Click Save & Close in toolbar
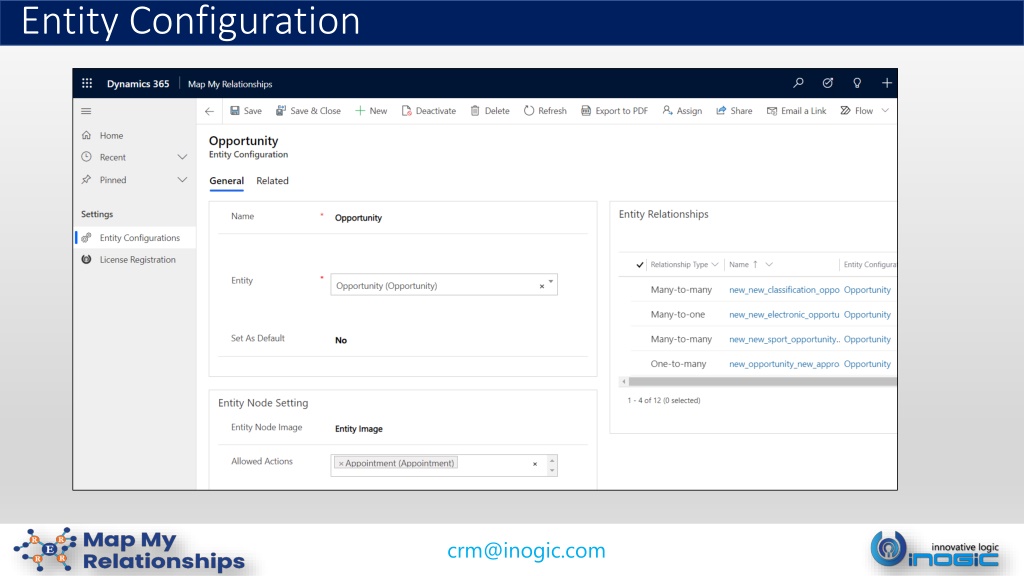 [308, 111]
